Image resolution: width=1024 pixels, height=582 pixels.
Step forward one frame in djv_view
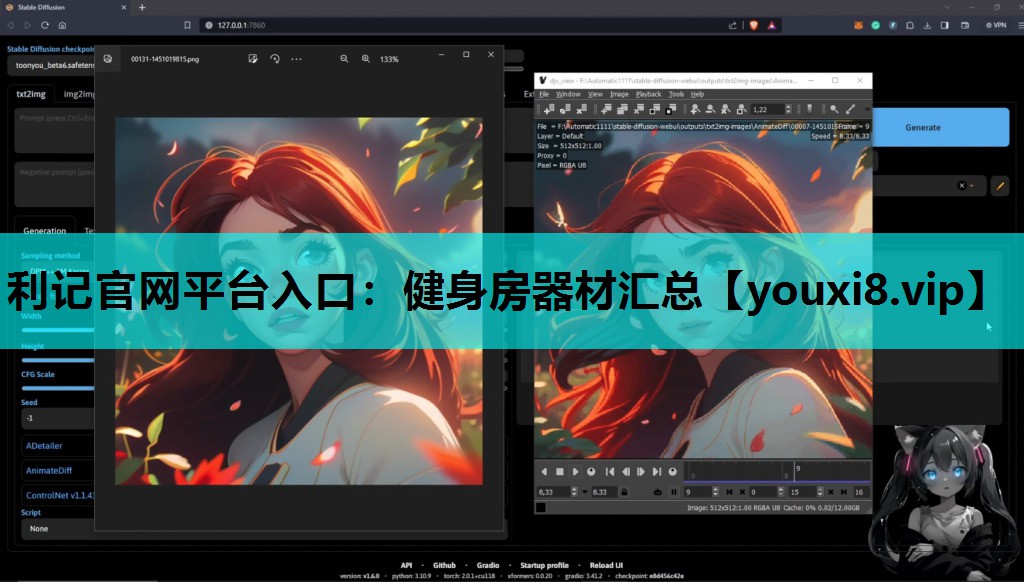coord(641,472)
